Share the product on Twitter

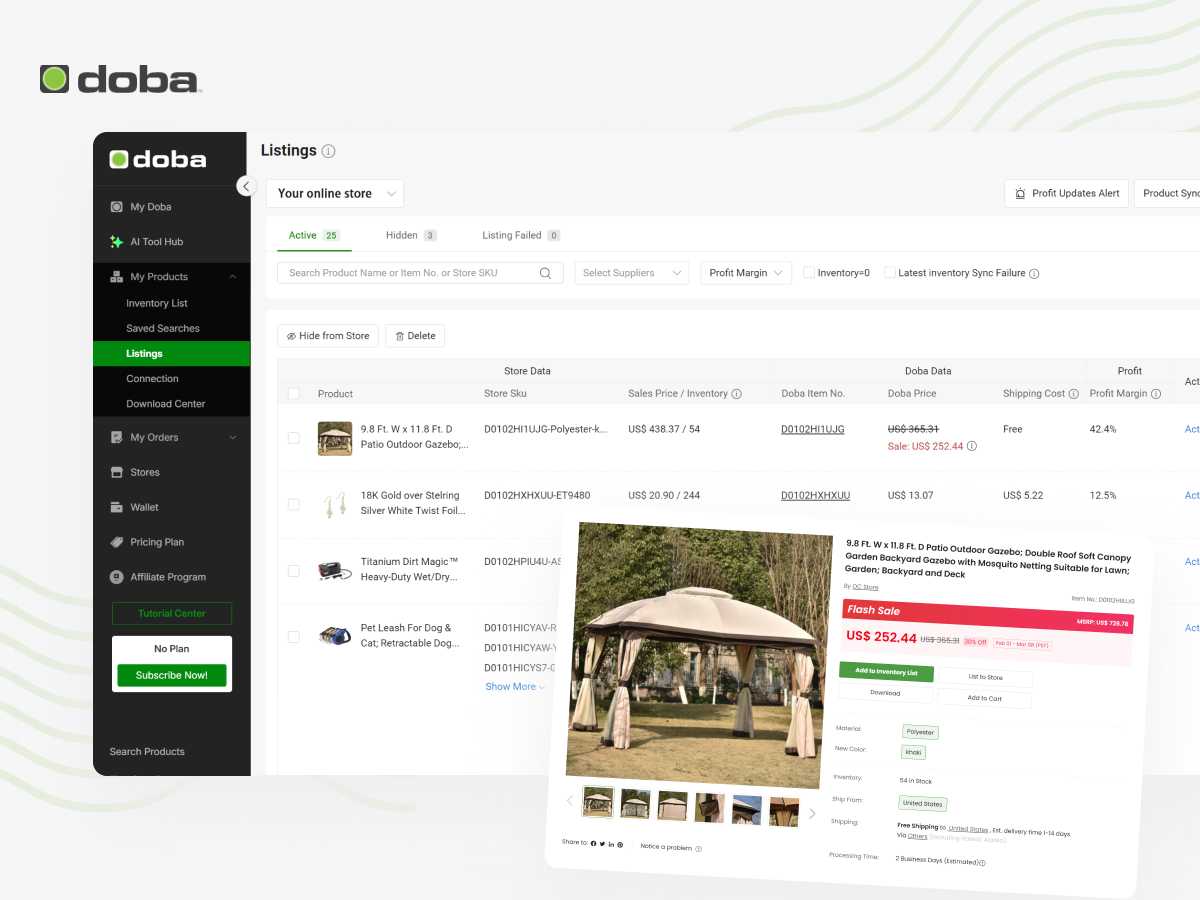[x=602, y=844]
